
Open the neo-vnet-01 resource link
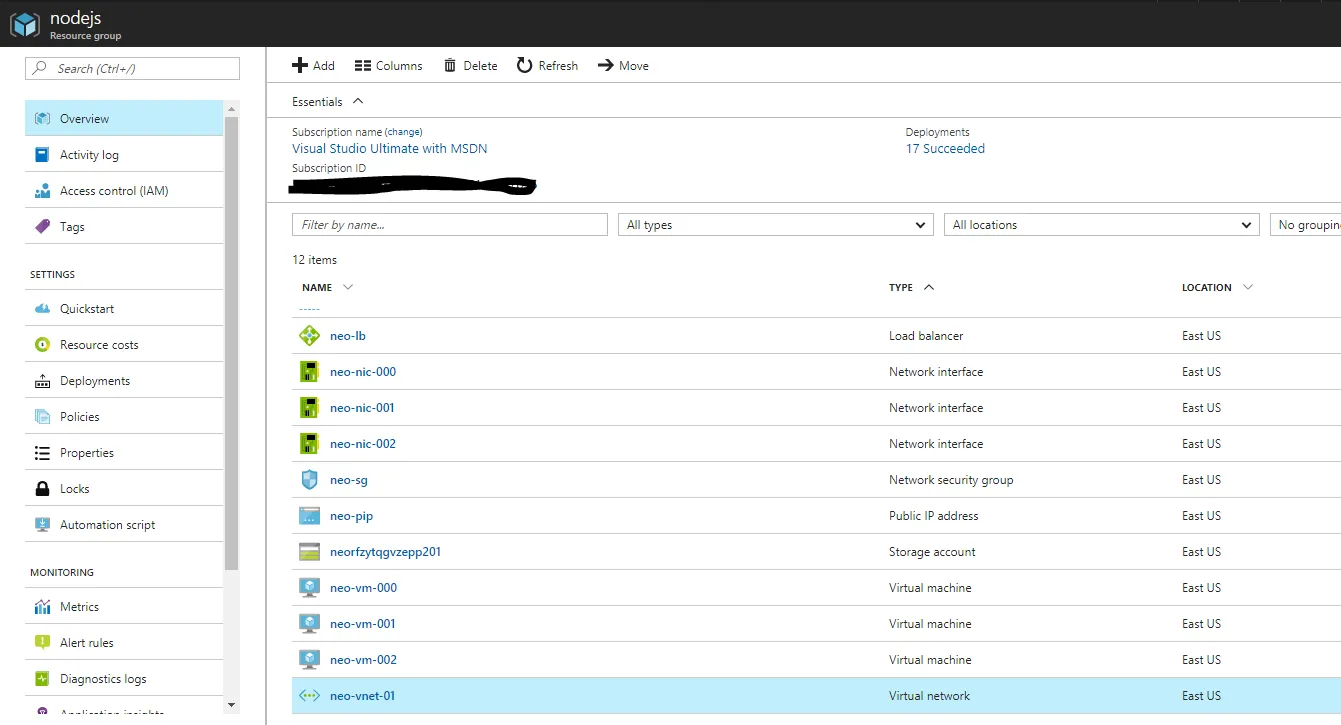coord(362,696)
